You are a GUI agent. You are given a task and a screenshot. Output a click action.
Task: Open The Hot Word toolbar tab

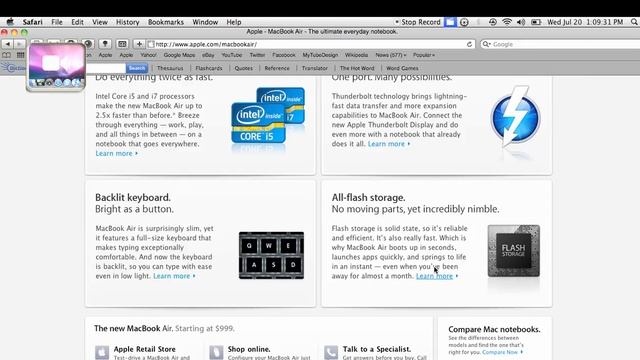coord(357,68)
